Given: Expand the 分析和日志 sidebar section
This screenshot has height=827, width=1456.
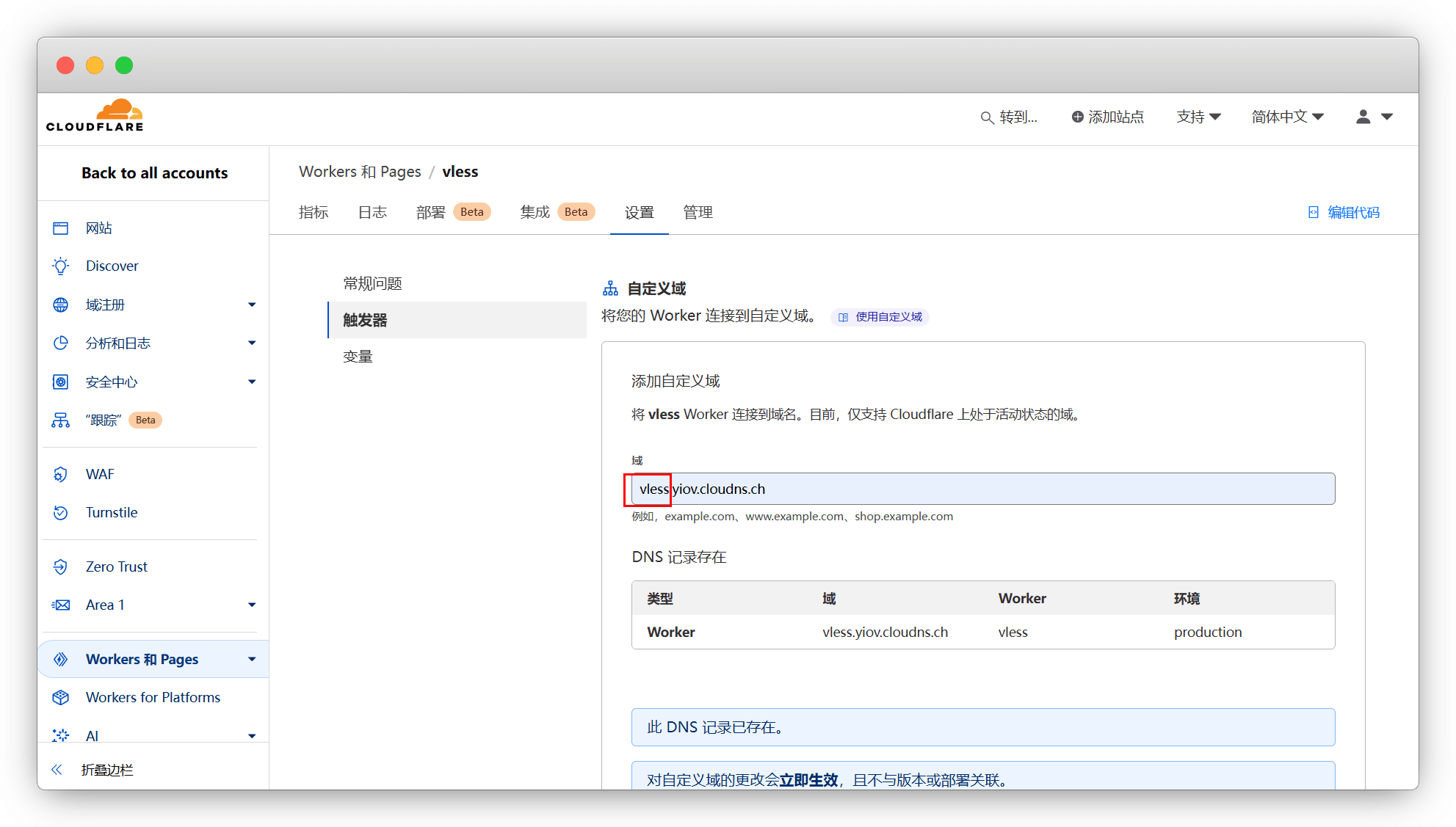Looking at the screenshot, I should (252, 343).
